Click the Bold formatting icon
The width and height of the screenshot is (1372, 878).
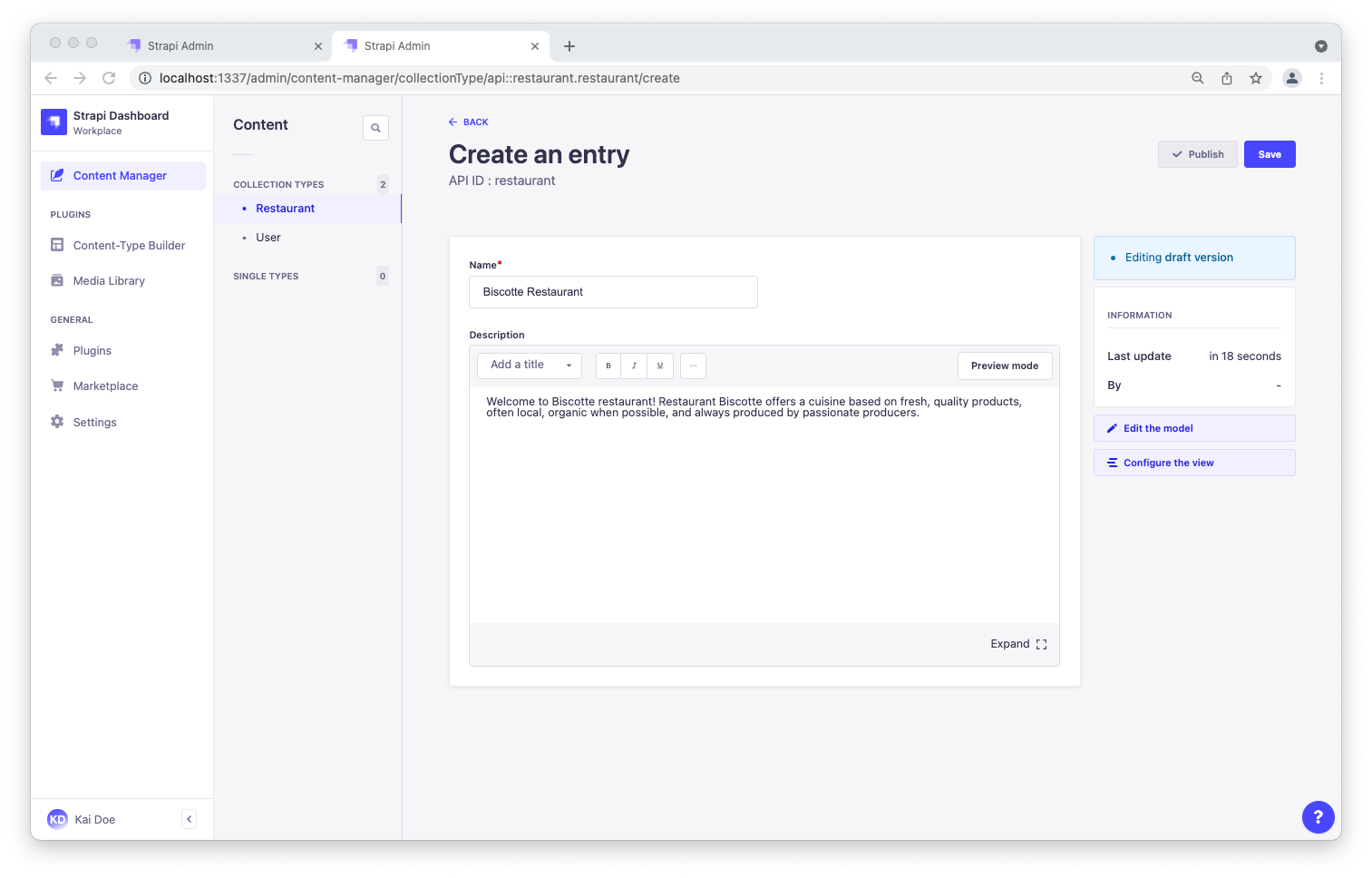(608, 366)
